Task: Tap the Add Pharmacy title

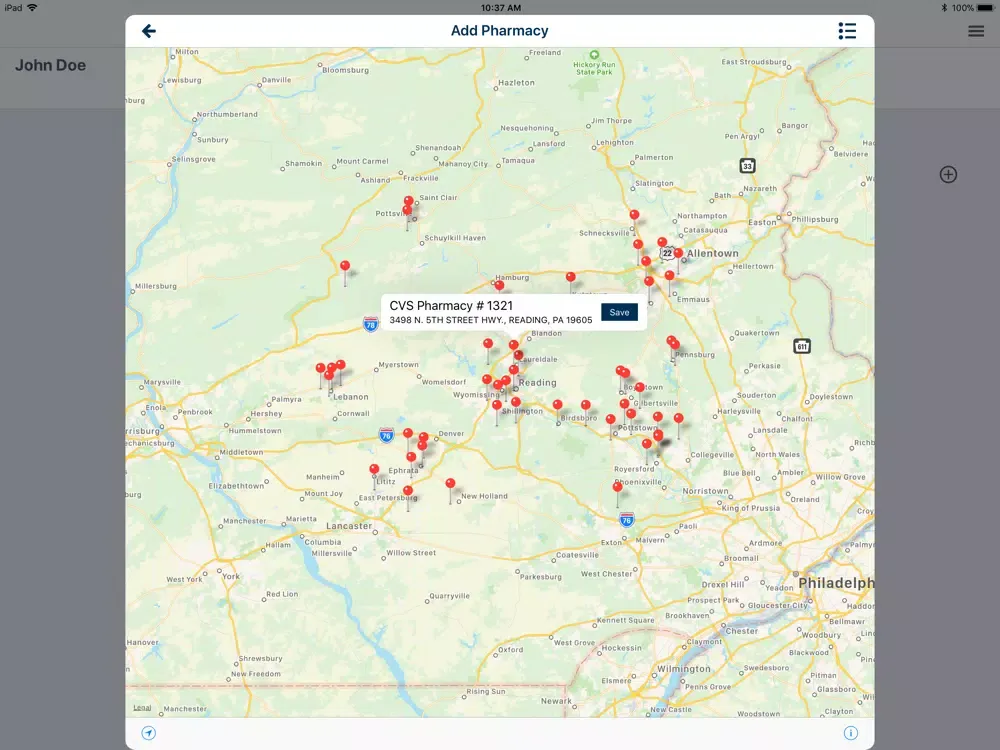Action: (499, 31)
